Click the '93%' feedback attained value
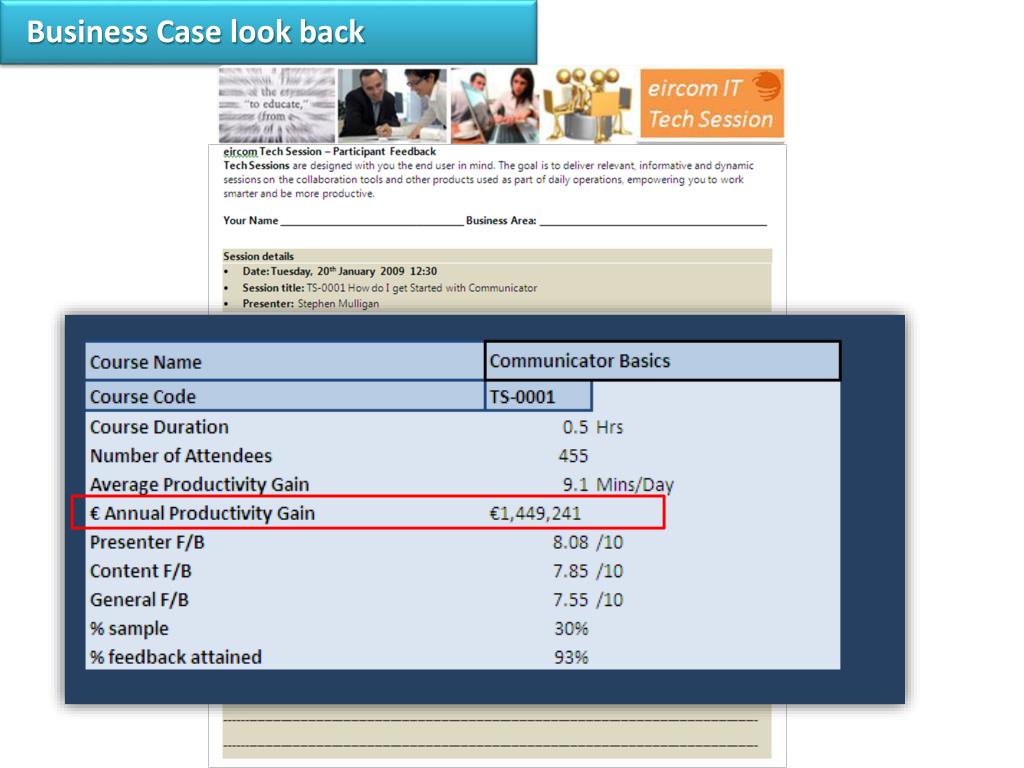 (x=571, y=657)
